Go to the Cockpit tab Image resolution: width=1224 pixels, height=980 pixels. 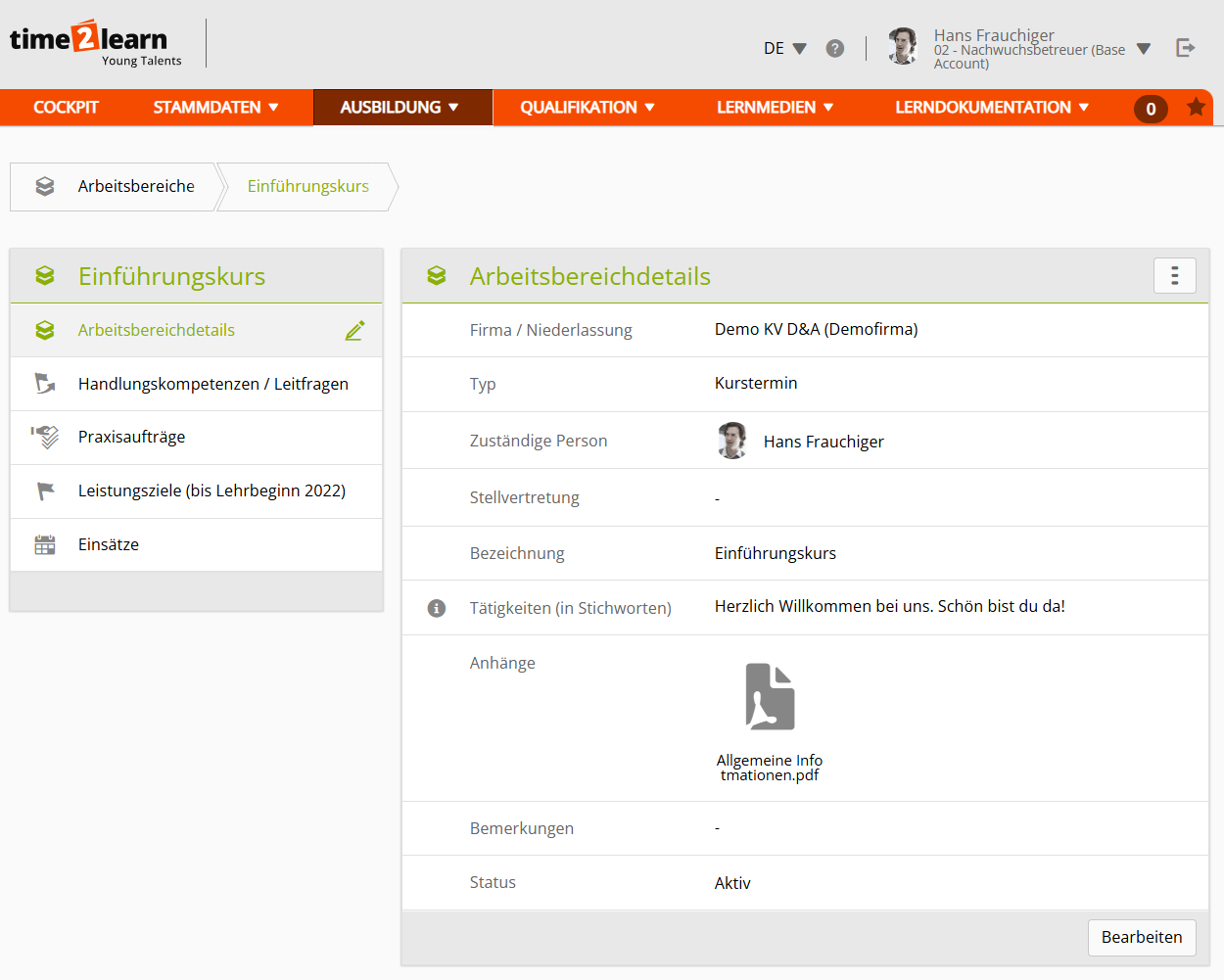click(x=66, y=108)
